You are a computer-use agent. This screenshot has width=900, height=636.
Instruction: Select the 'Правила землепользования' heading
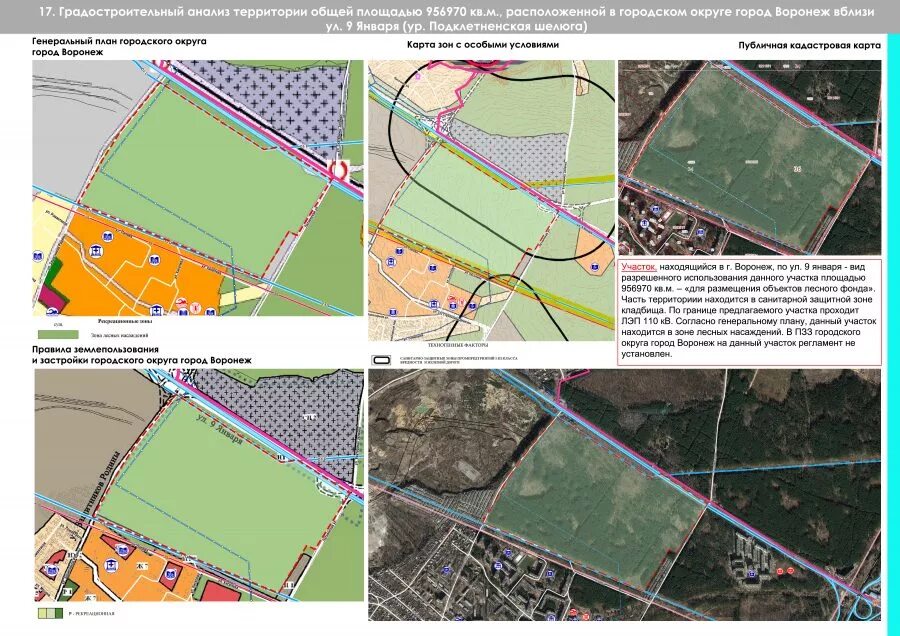click(142, 355)
